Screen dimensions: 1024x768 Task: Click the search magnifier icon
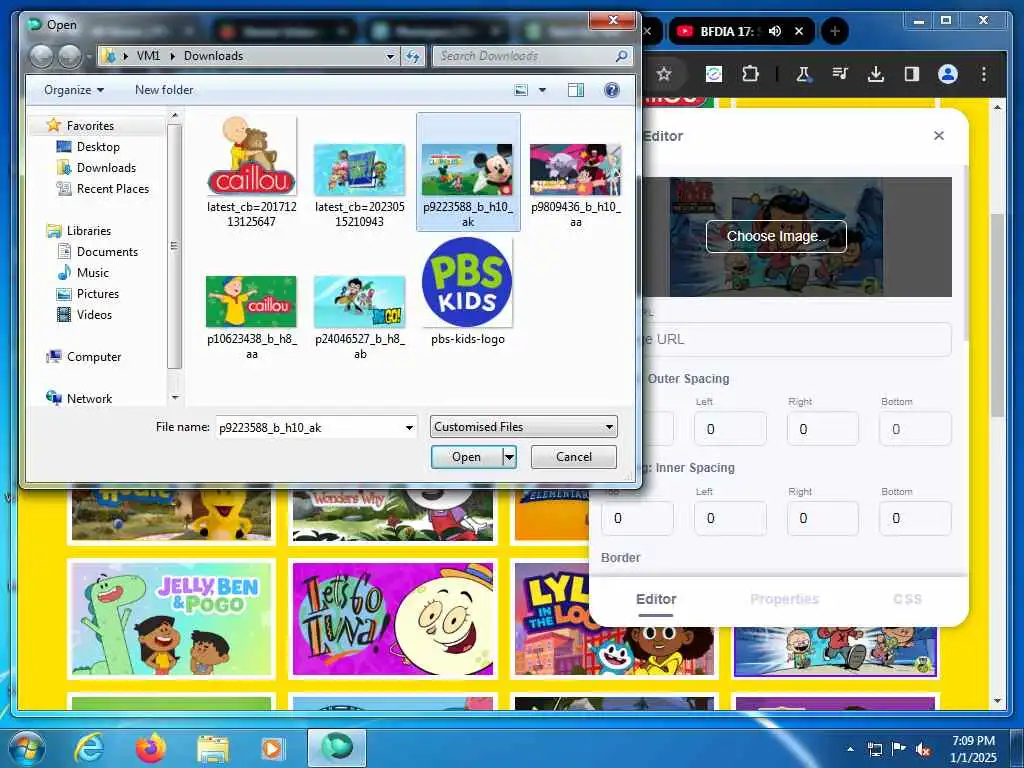click(622, 56)
